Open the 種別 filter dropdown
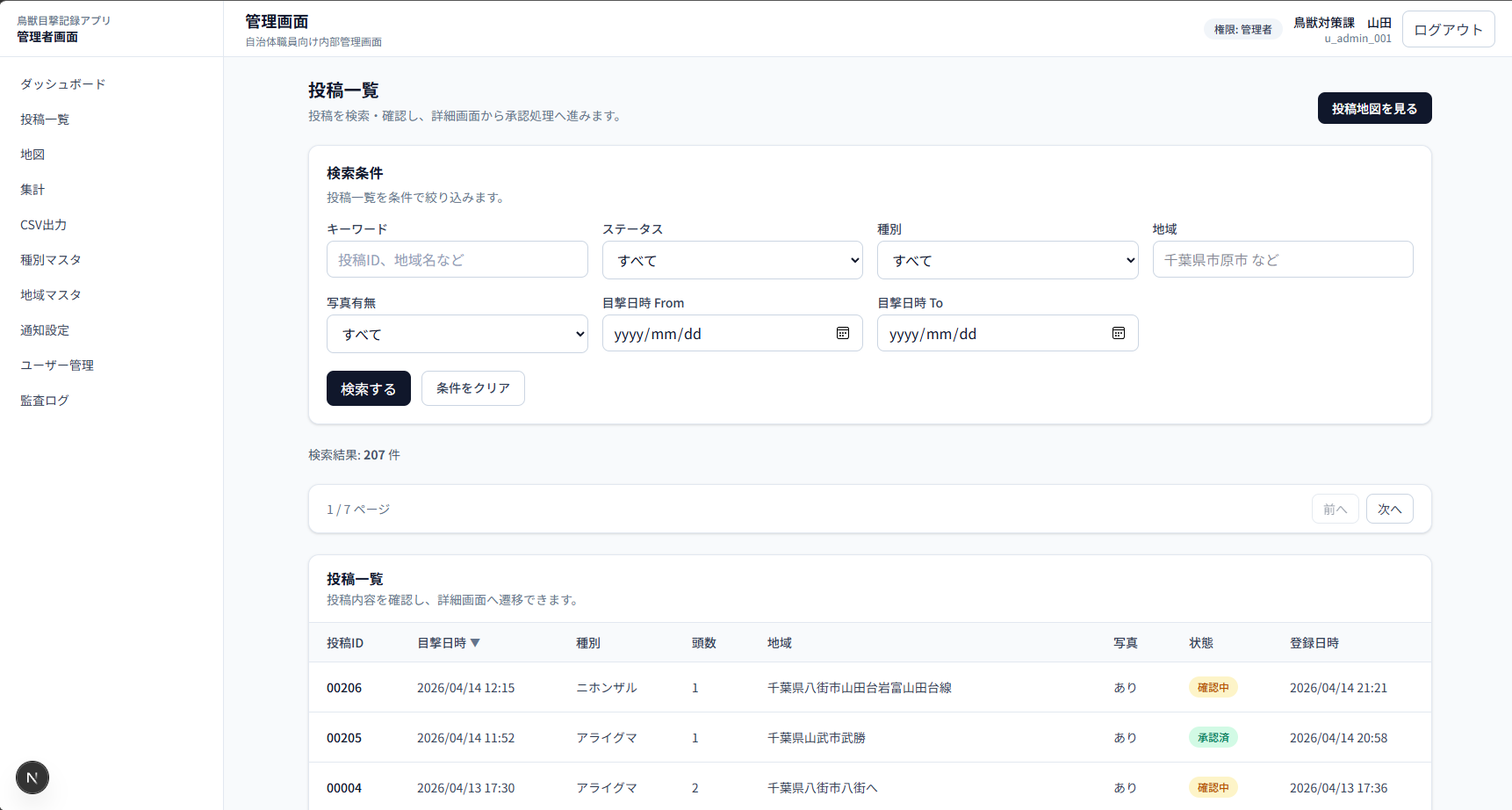This screenshot has height=810, width=1512. tap(1007, 261)
